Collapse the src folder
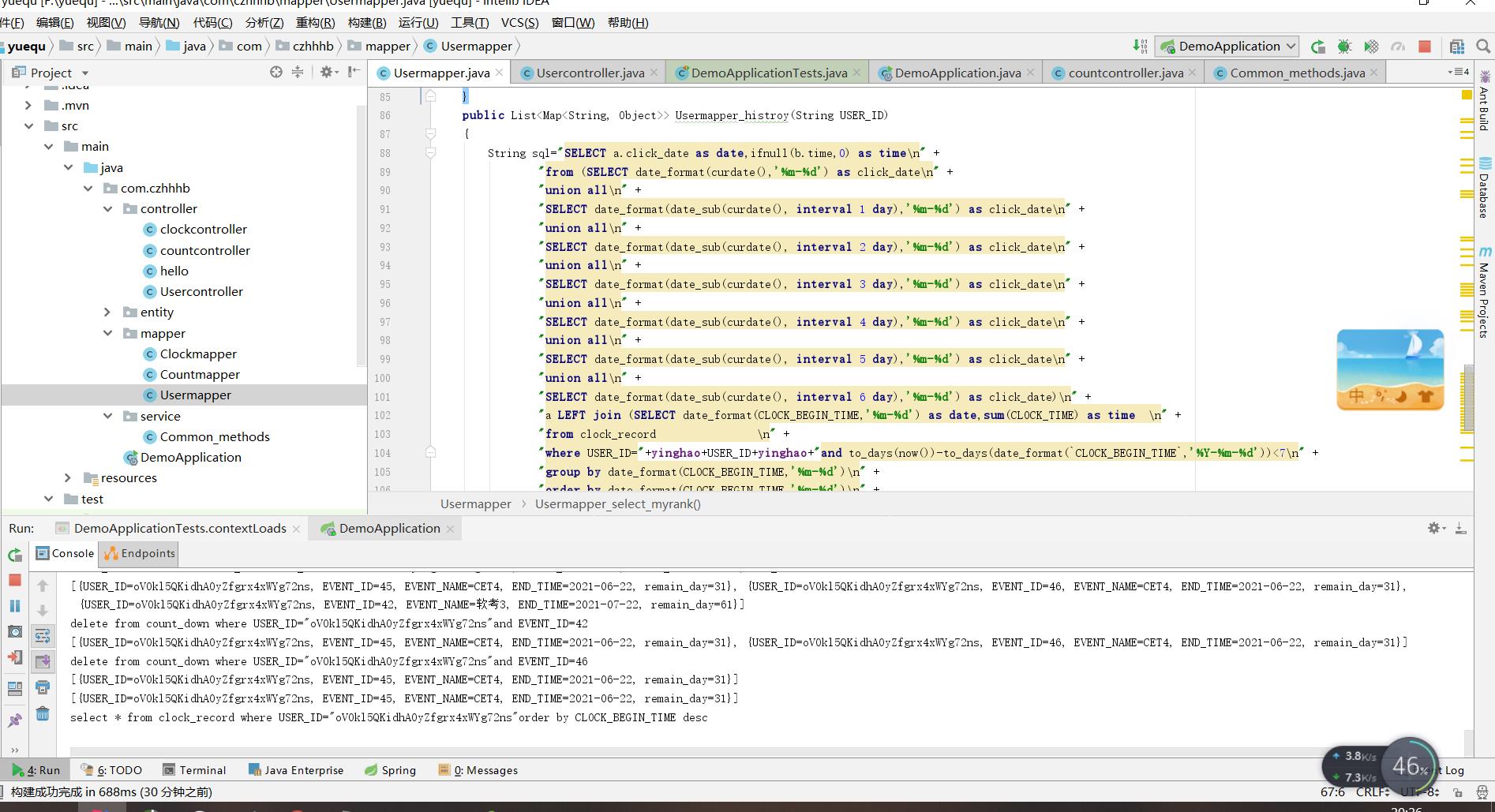The height and width of the screenshot is (812, 1495). 28,125
